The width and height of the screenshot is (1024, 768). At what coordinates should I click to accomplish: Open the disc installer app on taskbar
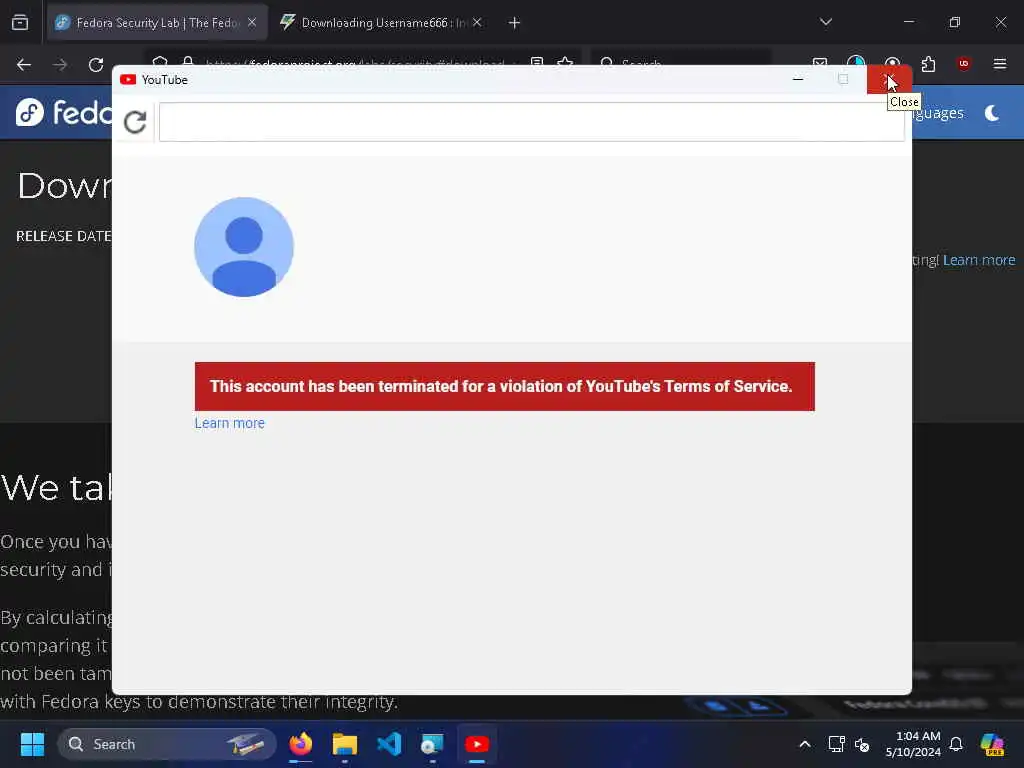[432, 744]
